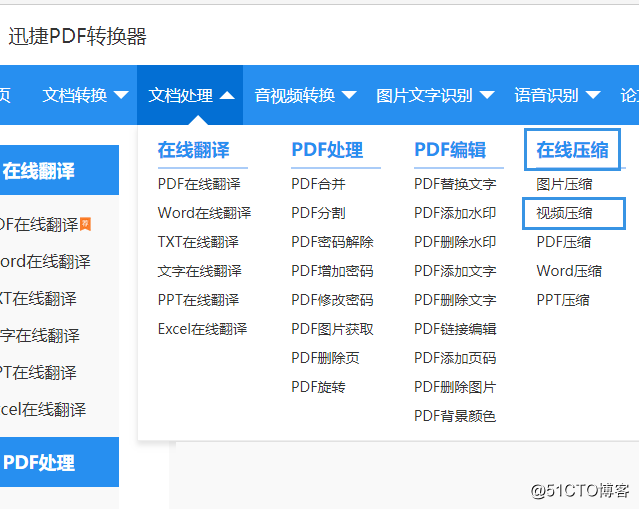This screenshot has height=509, width=639.
Task: Open PDF图片获取
Action: coord(332,329)
